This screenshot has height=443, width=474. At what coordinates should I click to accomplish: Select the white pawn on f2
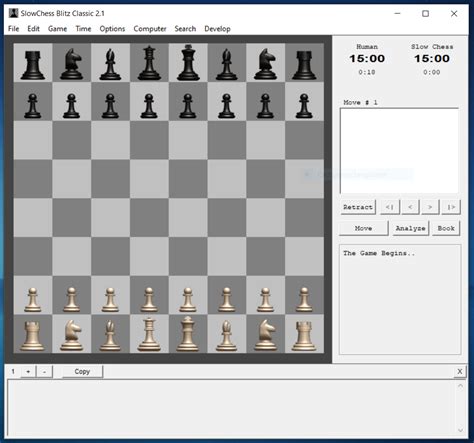[x=227, y=300]
